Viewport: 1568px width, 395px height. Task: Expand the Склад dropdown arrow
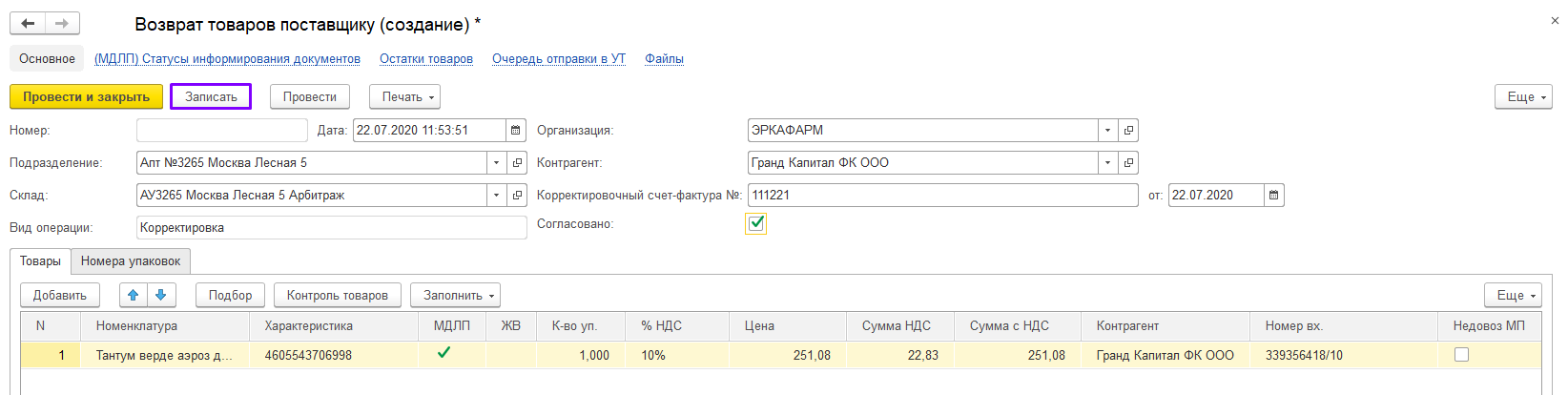click(496, 196)
